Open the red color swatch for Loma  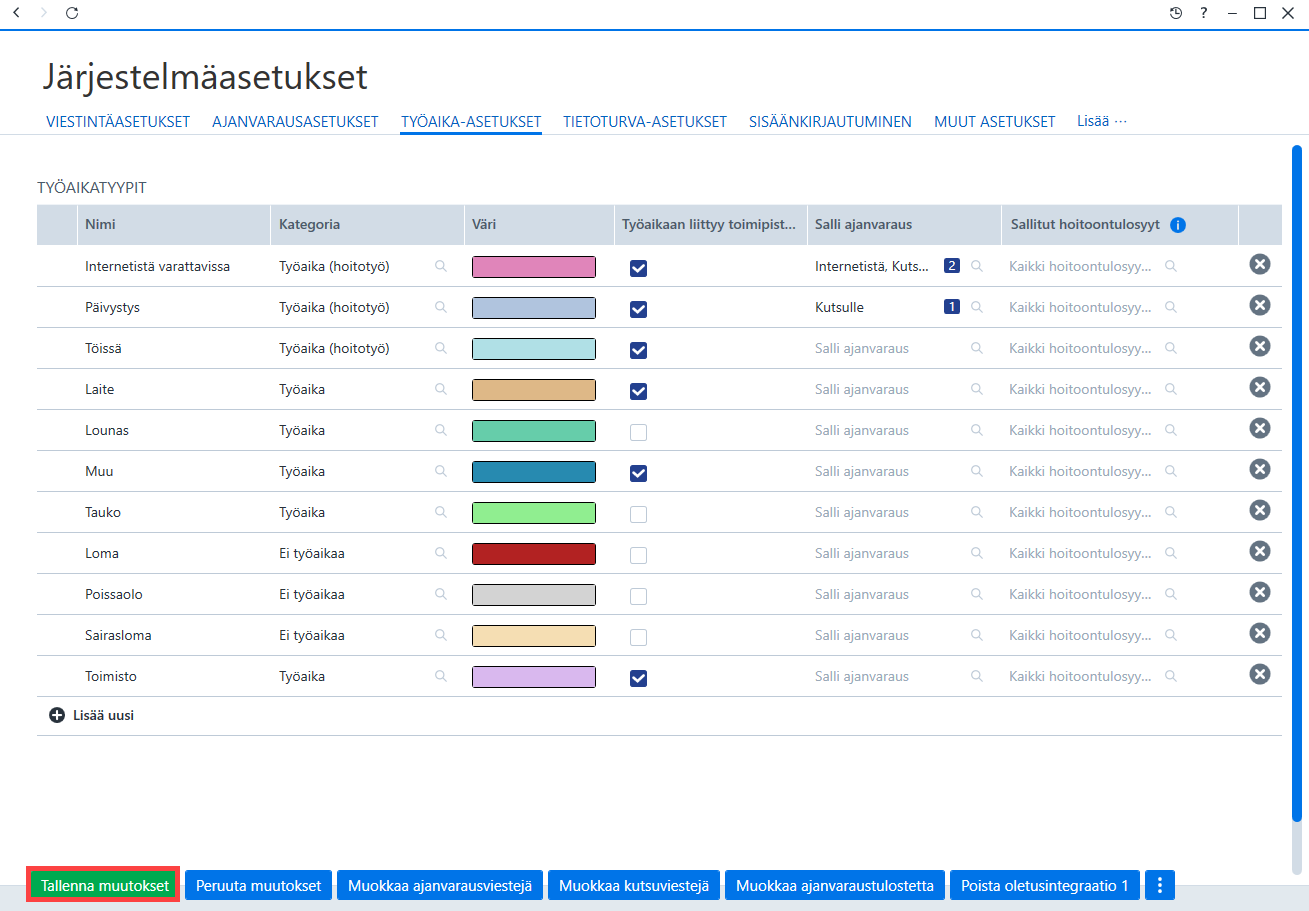pos(534,553)
